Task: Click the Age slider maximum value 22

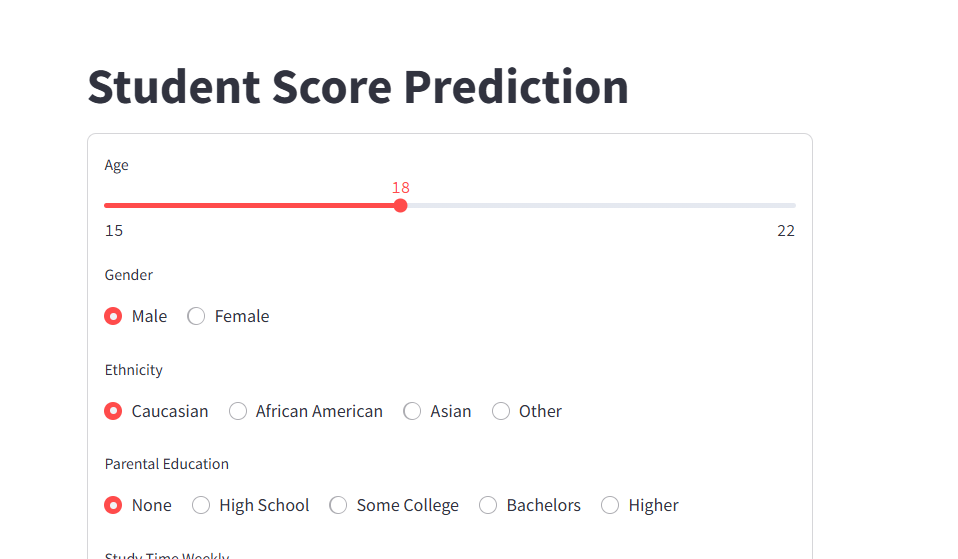Action: (x=786, y=231)
